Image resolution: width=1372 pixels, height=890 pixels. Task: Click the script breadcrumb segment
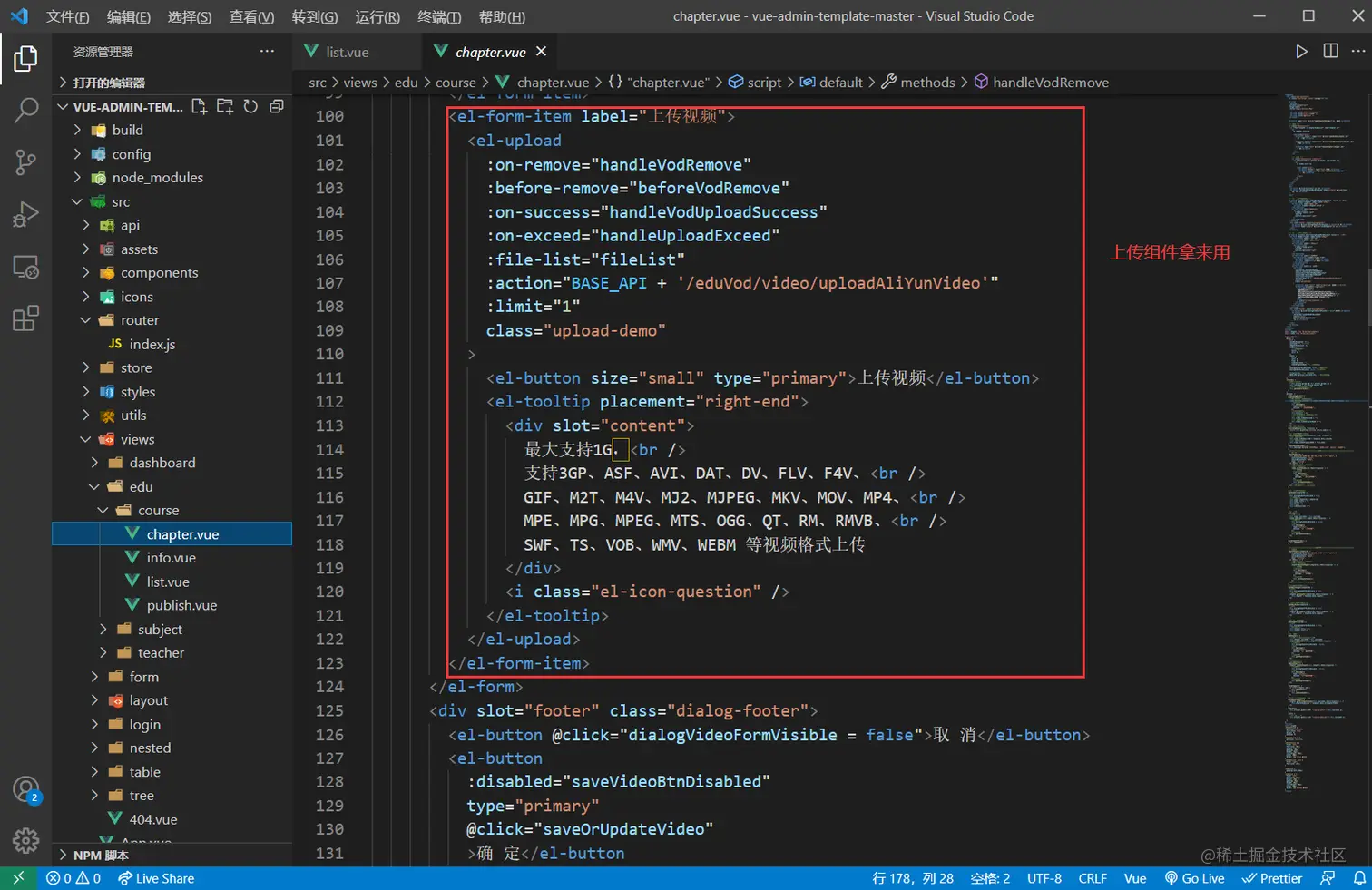click(x=754, y=83)
